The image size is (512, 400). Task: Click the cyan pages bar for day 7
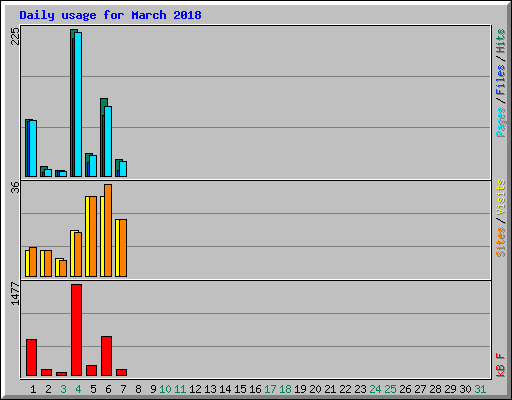click(x=123, y=169)
